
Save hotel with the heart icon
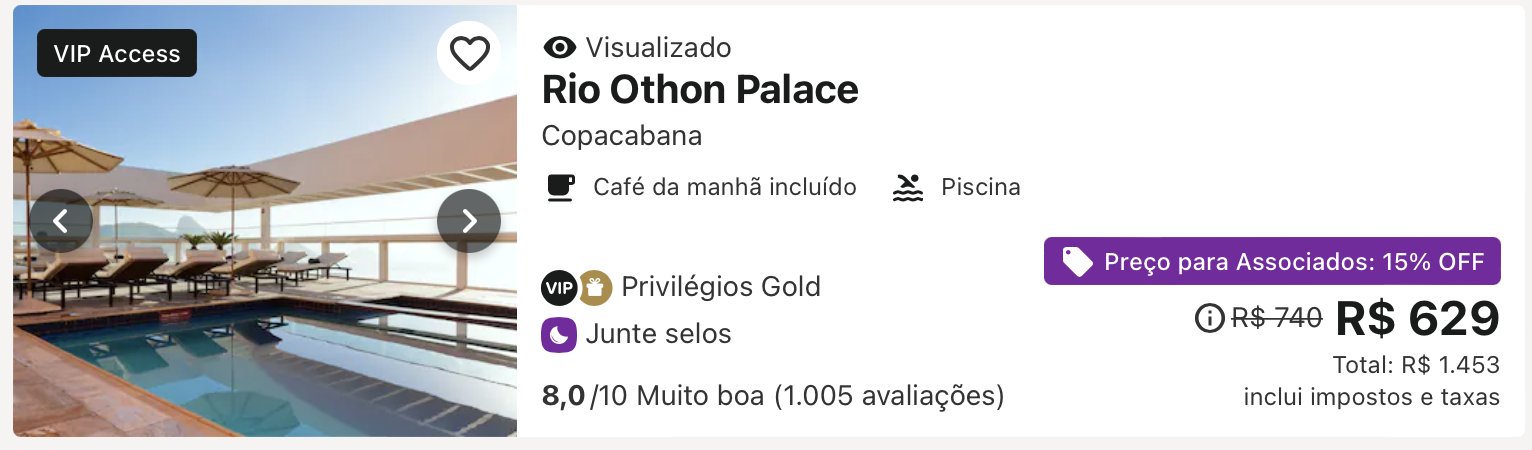coord(469,53)
